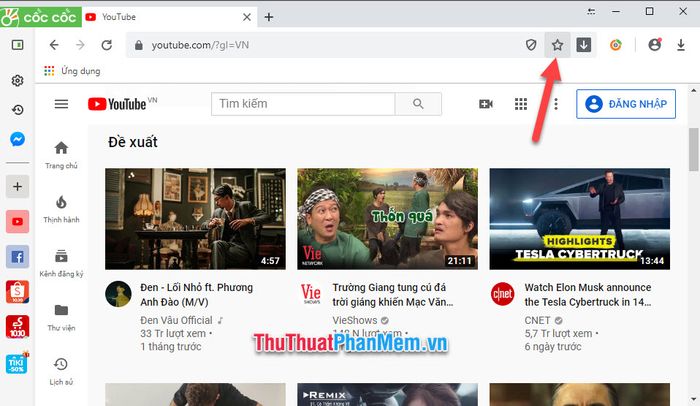
Task: Open the Trường Giang video thumbnail
Action: [x=388, y=219]
